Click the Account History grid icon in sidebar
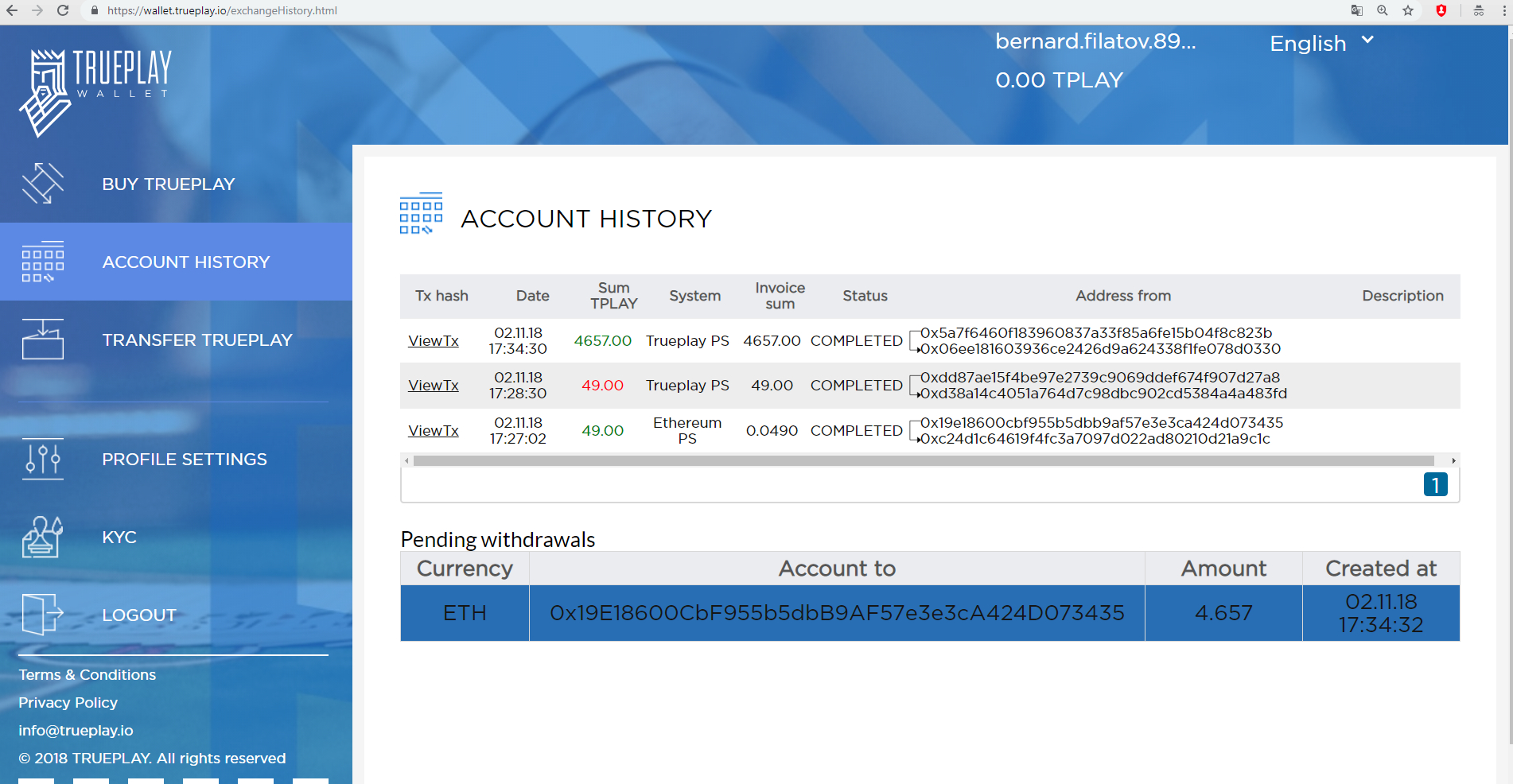The width and height of the screenshot is (1513, 784). coord(43,262)
